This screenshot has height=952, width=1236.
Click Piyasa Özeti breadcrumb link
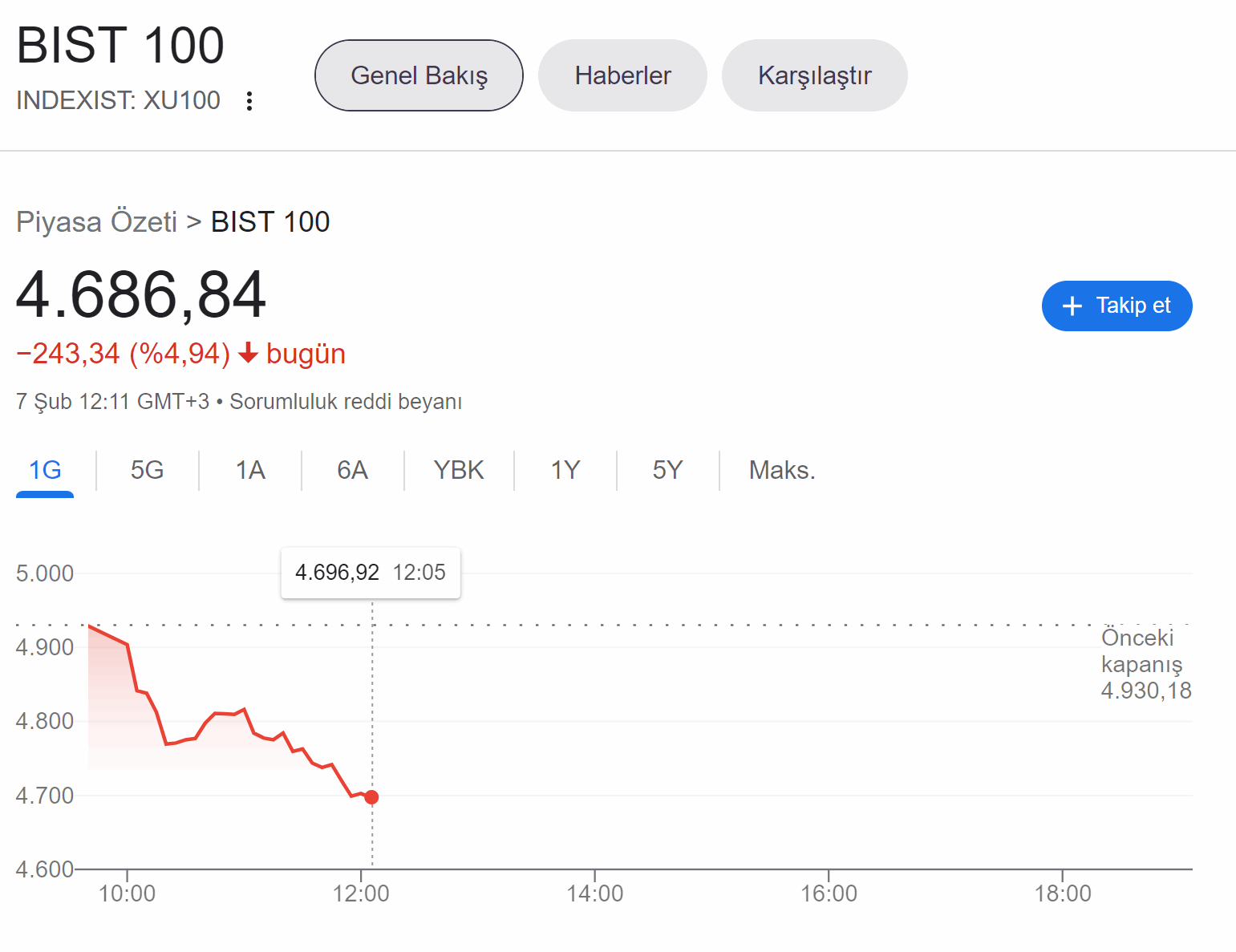tap(96, 222)
